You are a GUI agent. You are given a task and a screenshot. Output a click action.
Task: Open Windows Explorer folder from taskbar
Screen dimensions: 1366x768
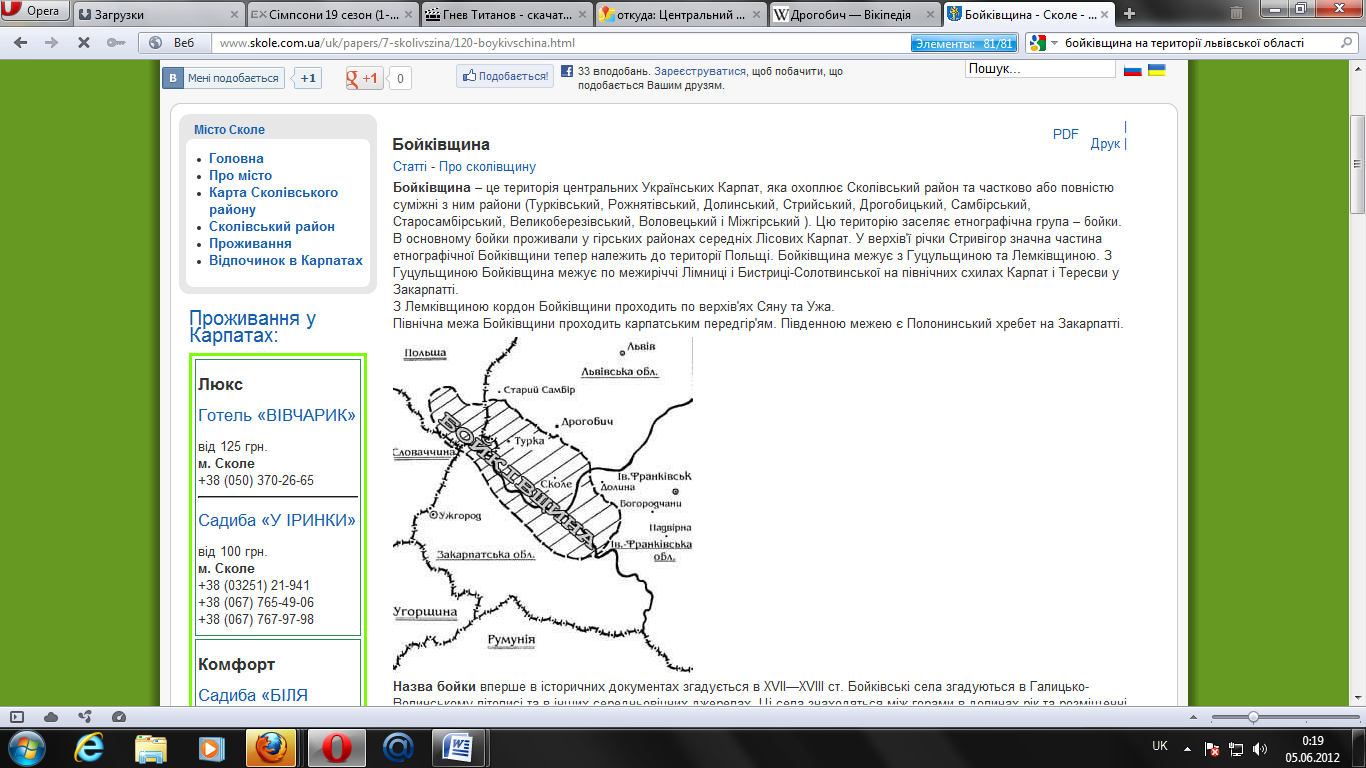(x=149, y=747)
